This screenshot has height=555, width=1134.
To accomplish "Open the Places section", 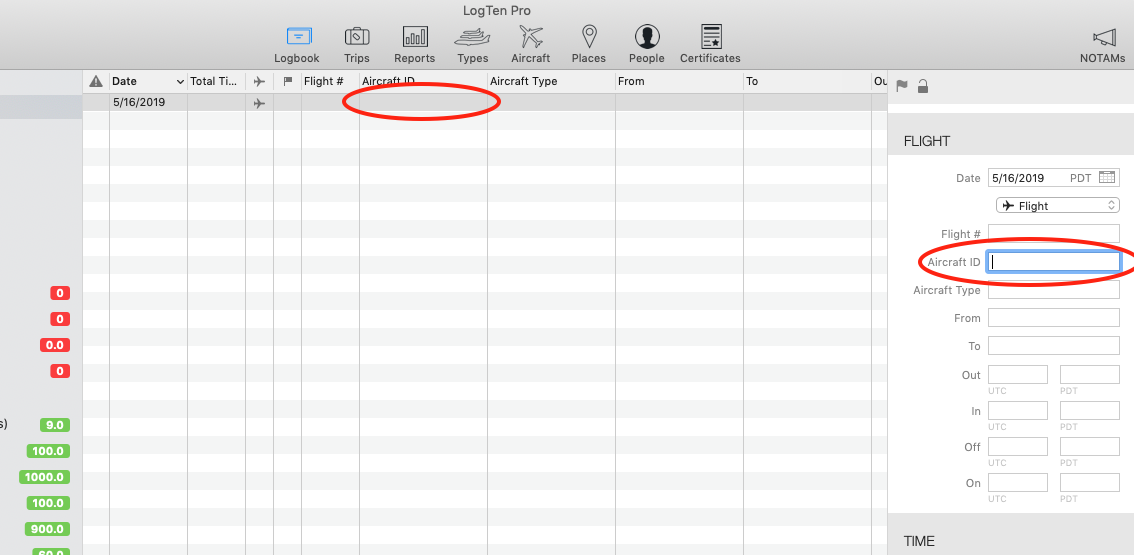I will (x=589, y=44).
